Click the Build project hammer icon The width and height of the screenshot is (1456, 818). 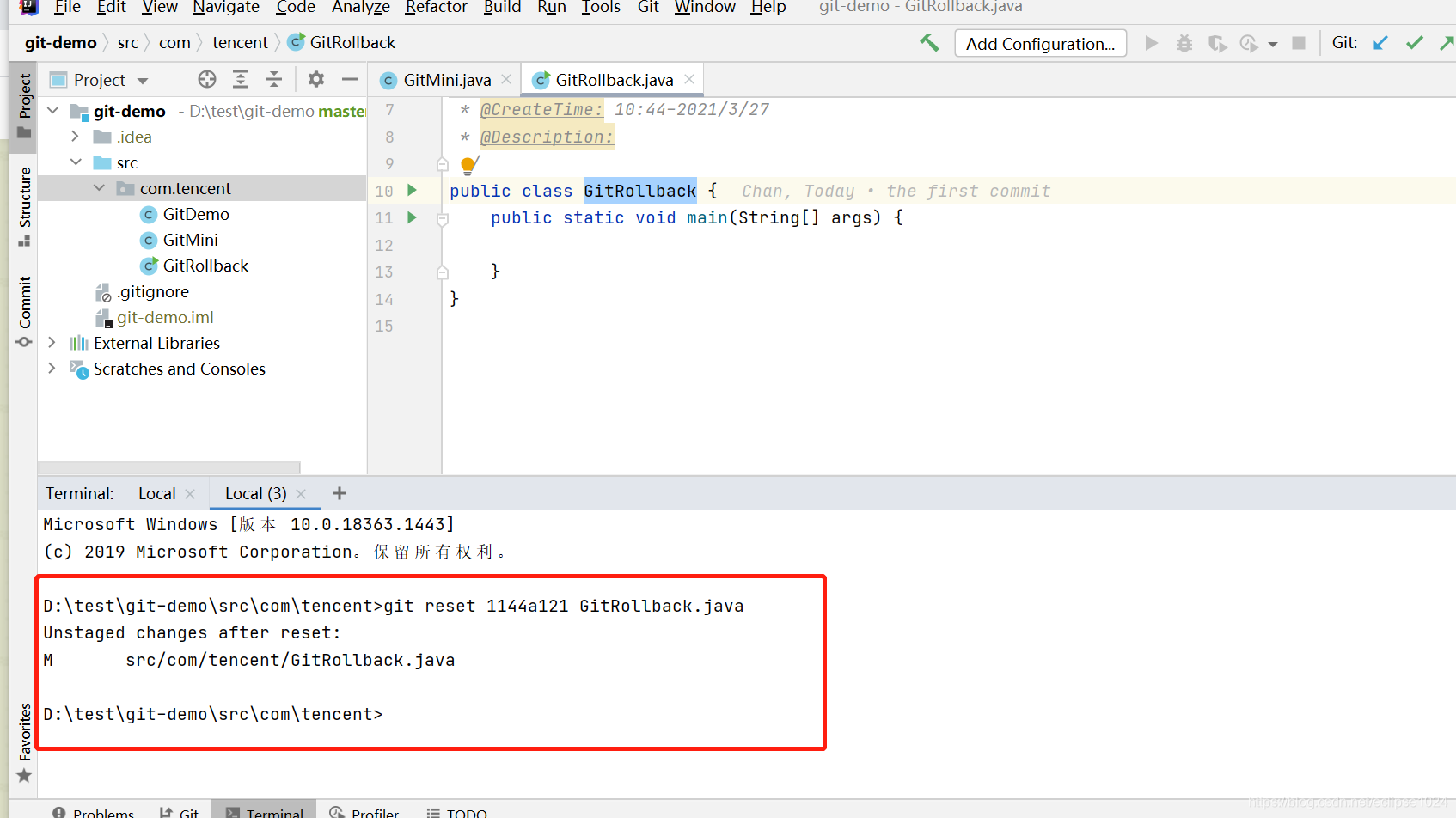(929, 43)
